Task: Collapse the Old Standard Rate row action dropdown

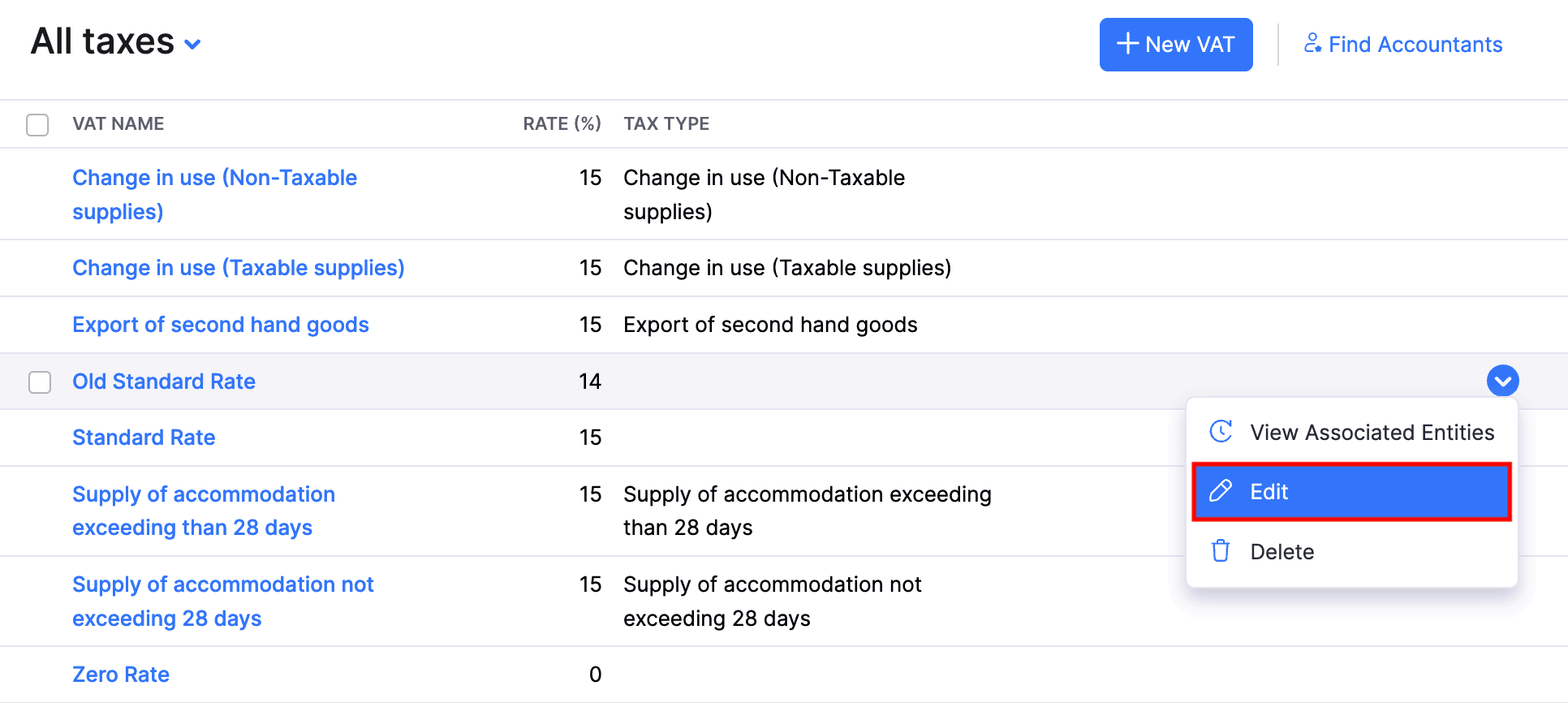Action: (1502, 381)
